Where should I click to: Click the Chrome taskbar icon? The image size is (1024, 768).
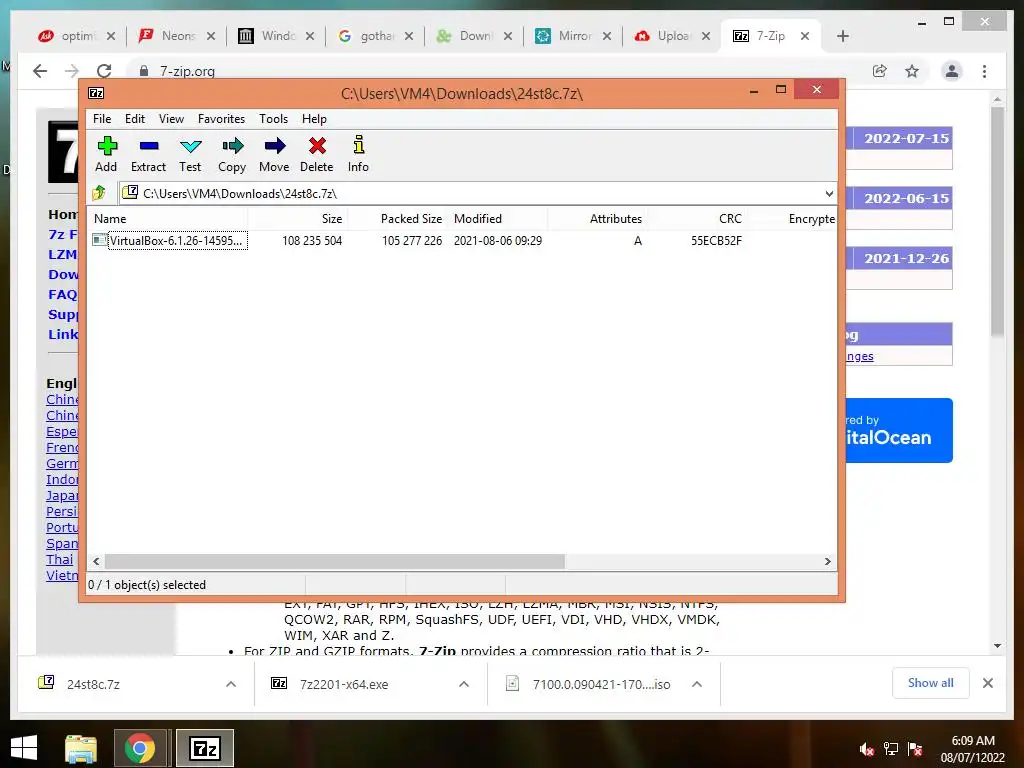[140, 748]
